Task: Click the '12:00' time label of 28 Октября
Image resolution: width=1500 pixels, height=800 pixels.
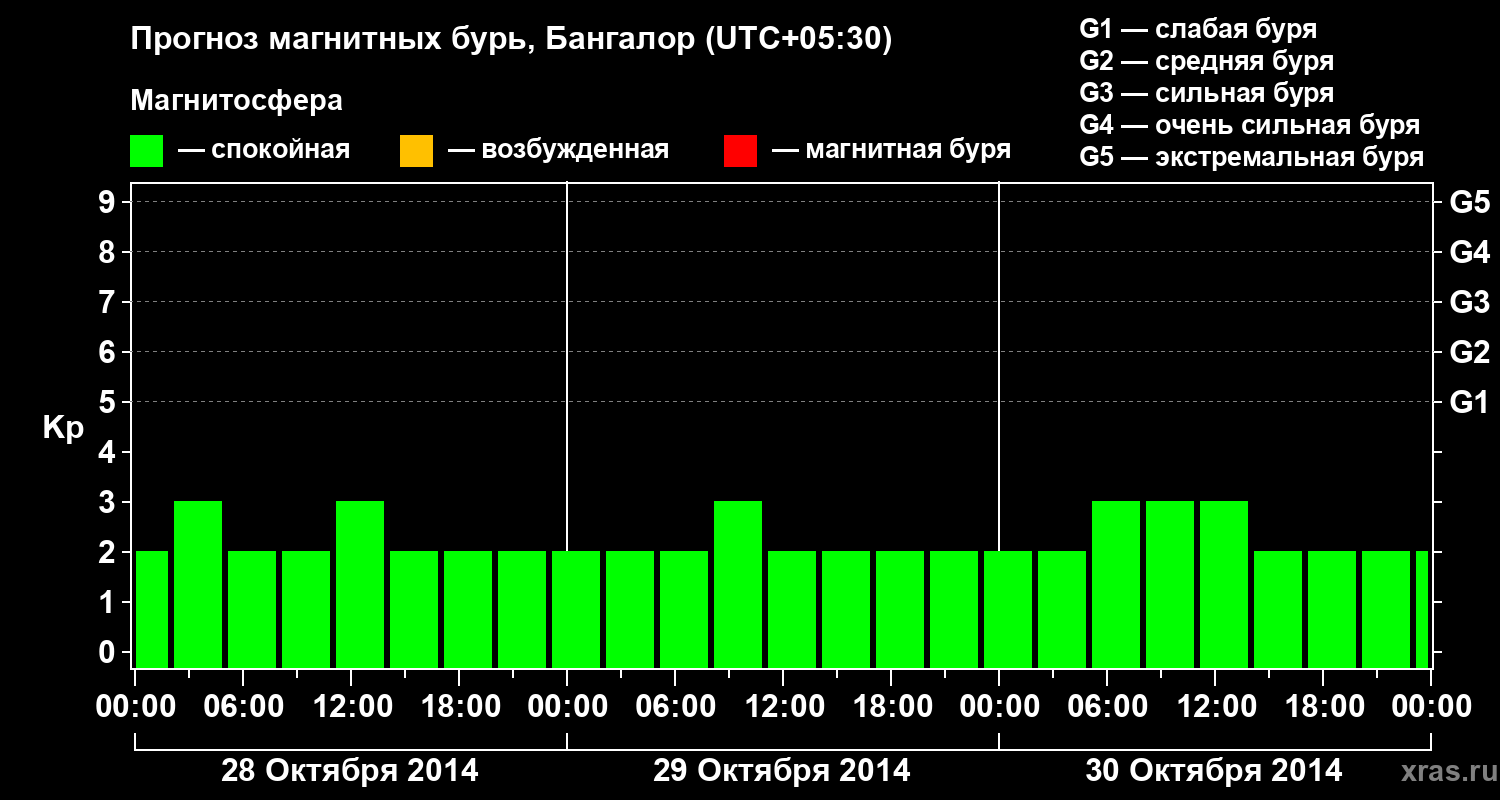Action: click(351, 706)
